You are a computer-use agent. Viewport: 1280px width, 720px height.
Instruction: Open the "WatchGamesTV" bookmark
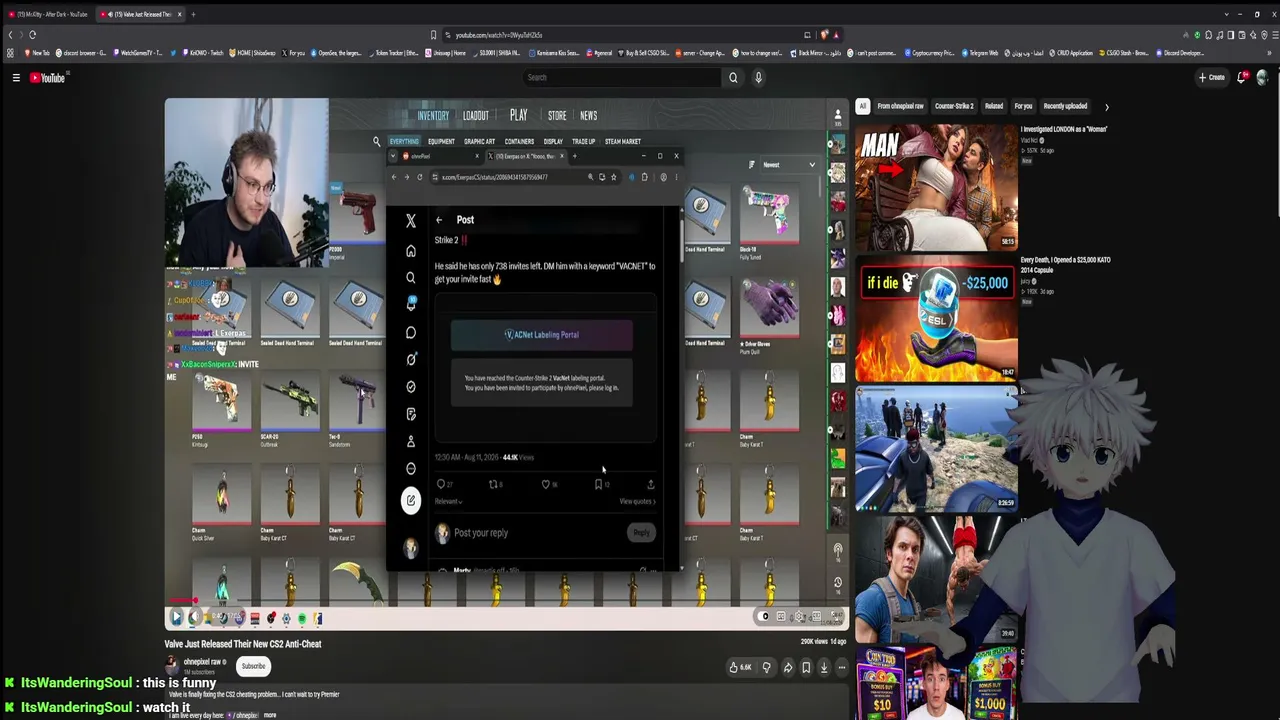pyautogui.click(x=139, y=53)
